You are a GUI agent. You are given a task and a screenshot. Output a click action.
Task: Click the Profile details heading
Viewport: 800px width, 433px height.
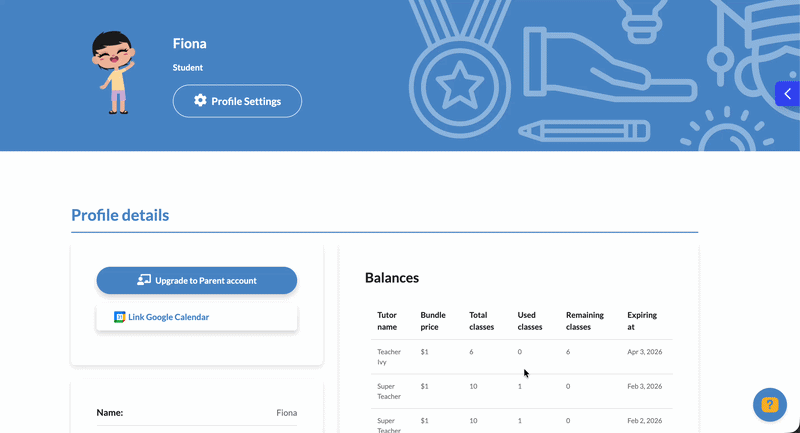click(120, 215)
